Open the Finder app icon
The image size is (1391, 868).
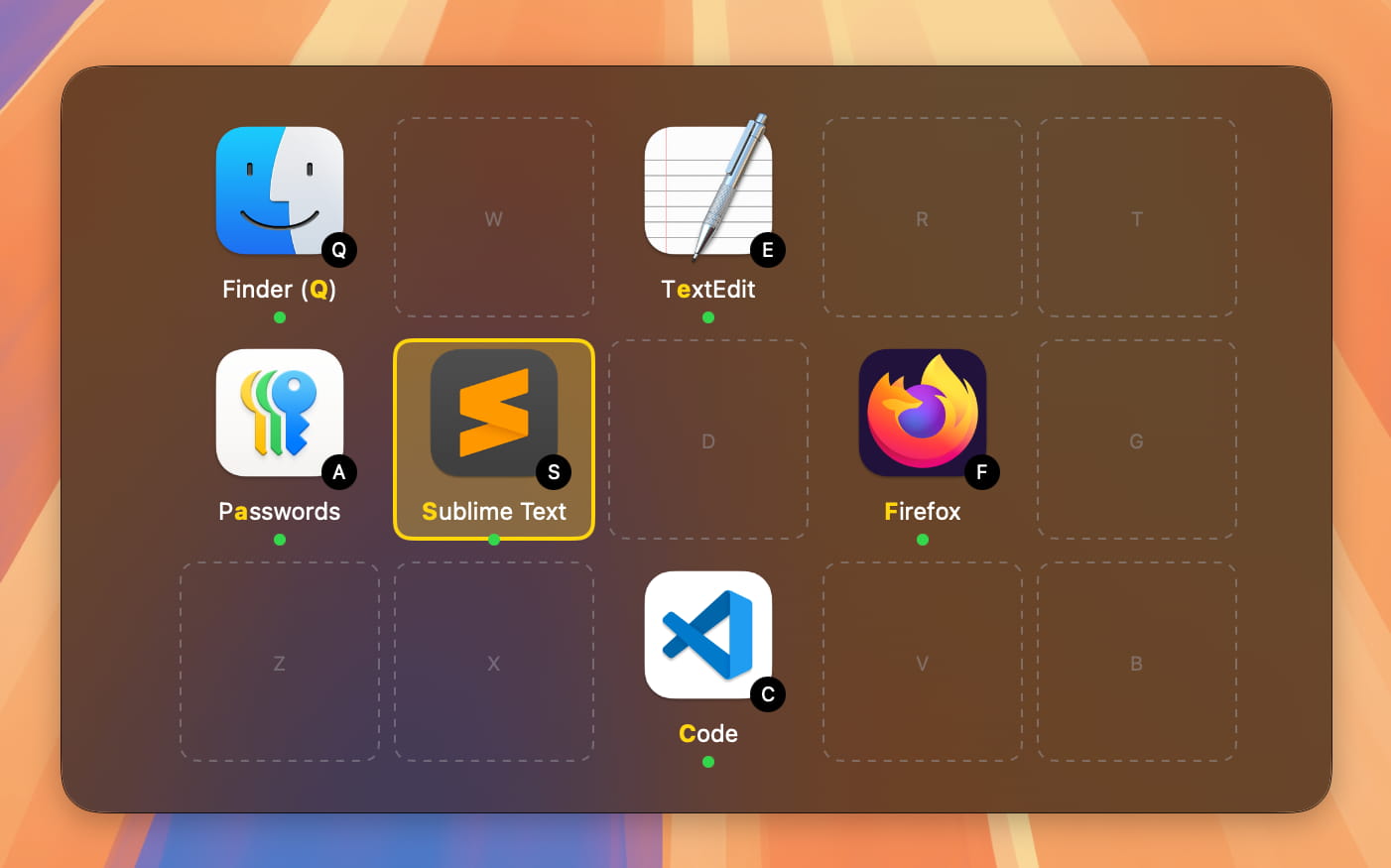280,190
